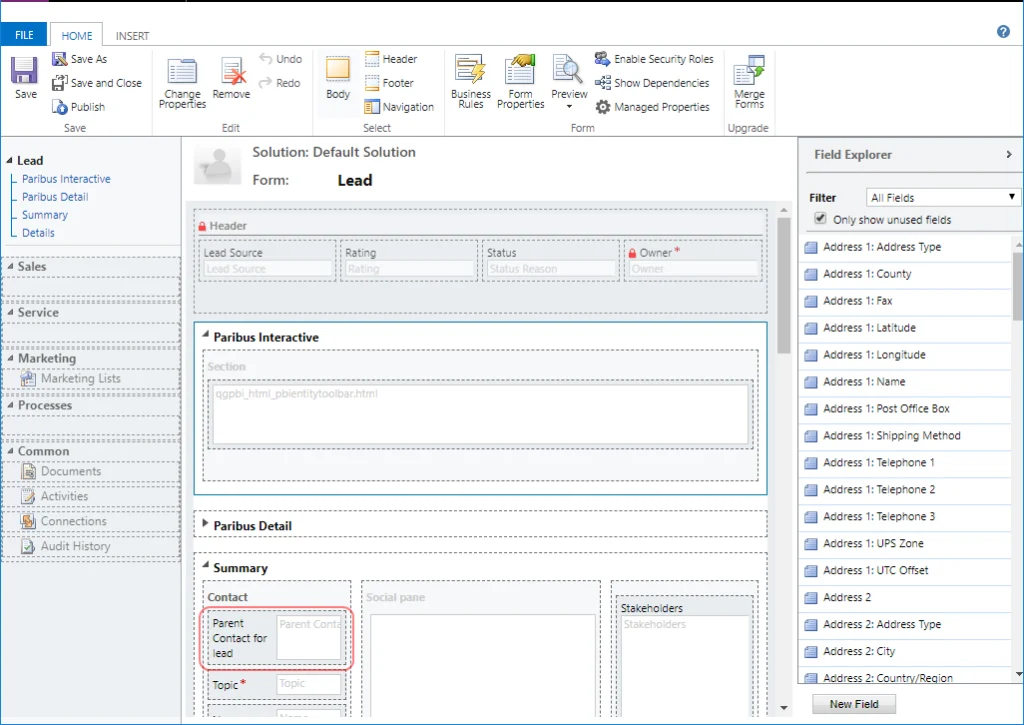Collapse the Marketing navigation group
The width and height of the screenshot is (1024, 725).
coord(10,358)
